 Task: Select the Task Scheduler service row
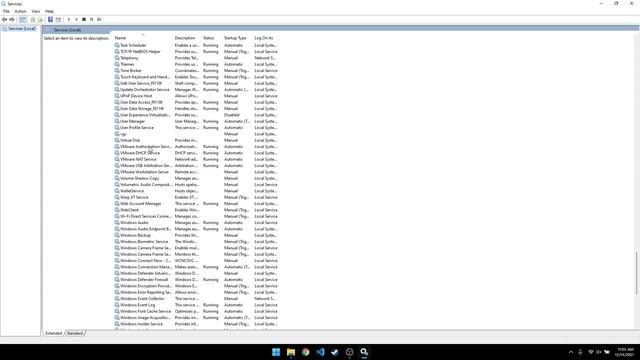tap(196, 45)
